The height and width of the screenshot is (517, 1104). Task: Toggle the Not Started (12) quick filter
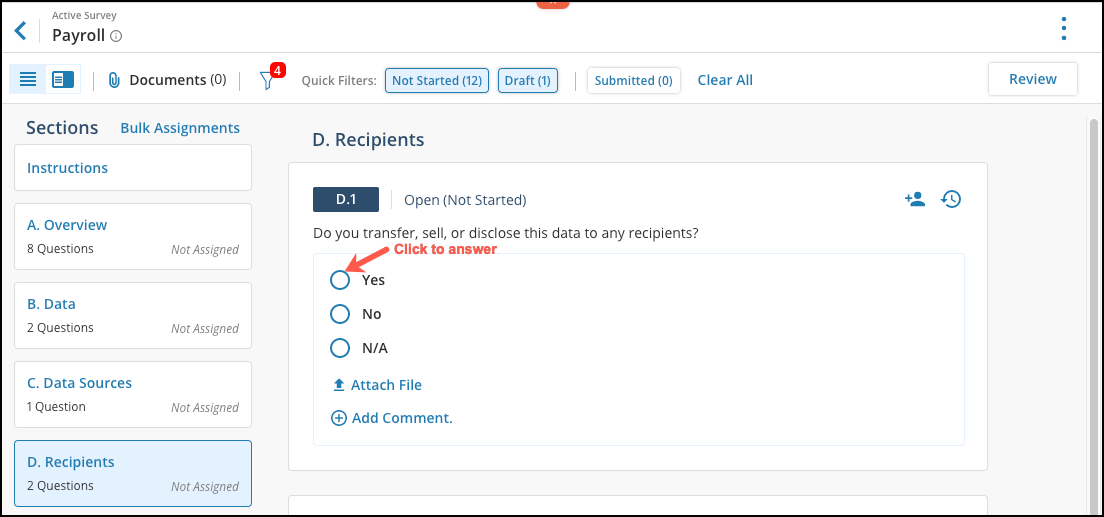pos(437,80)
